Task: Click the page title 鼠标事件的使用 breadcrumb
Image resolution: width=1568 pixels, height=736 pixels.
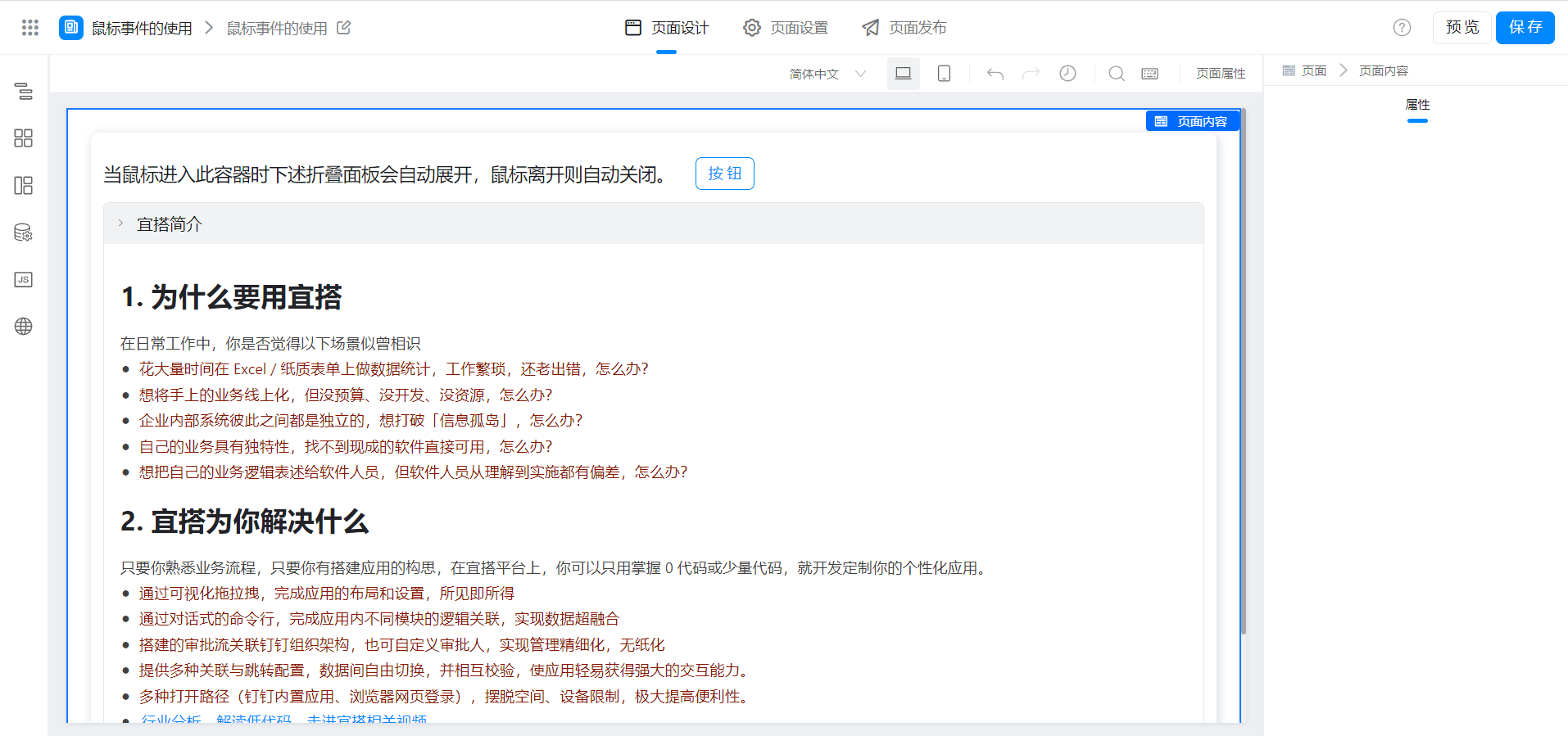Action: 277,28
